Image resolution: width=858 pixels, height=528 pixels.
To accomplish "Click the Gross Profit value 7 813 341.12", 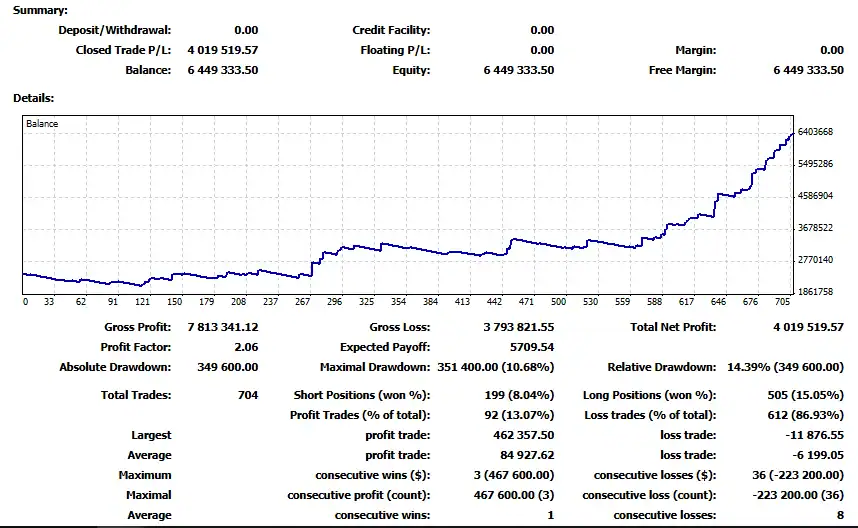I will 223,327.
